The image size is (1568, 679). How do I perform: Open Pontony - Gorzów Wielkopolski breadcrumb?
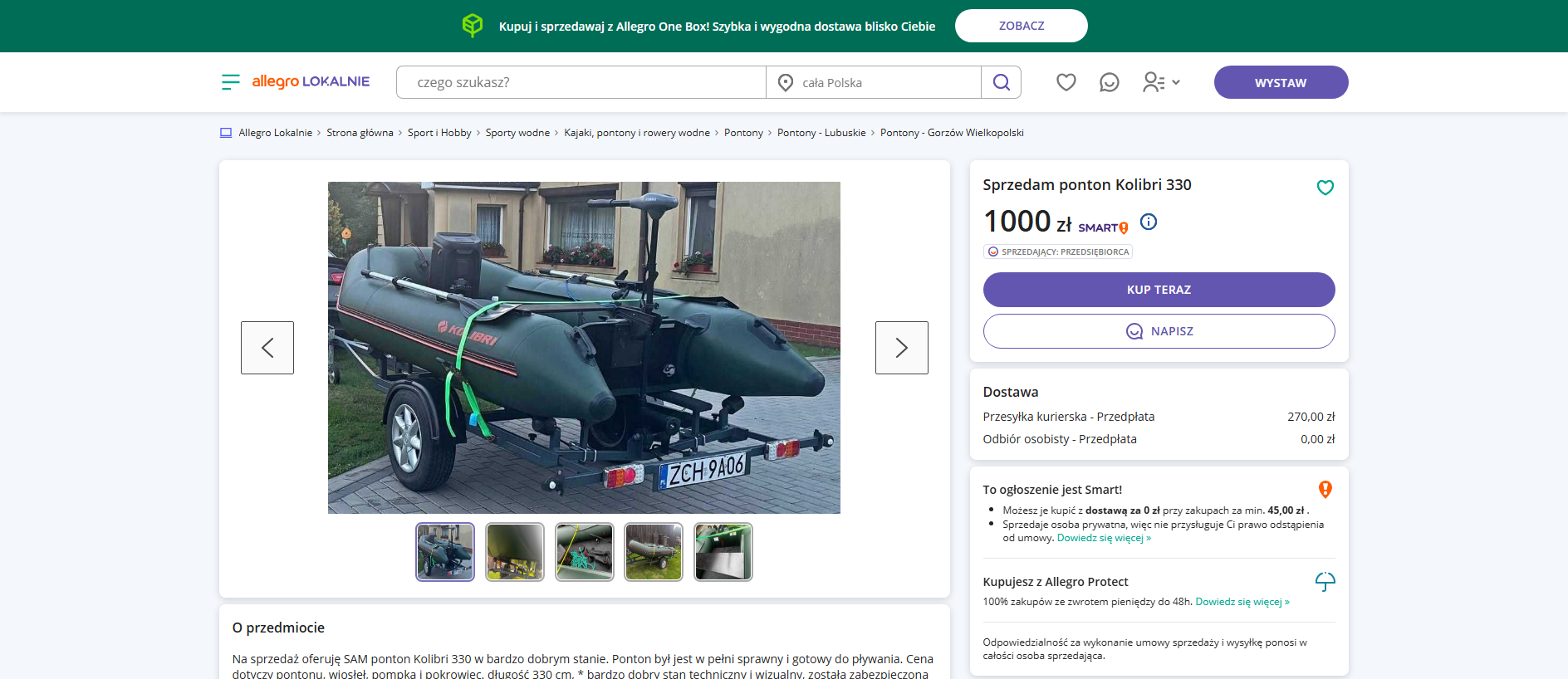(x=952, y=133)
